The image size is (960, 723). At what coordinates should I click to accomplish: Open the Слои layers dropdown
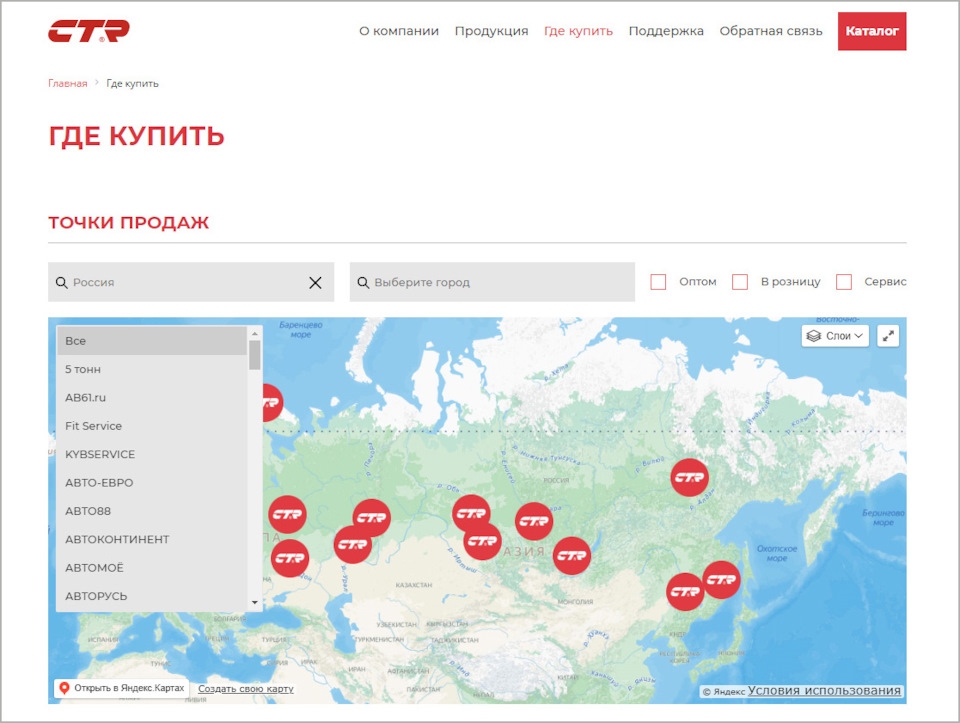point(835,335)
